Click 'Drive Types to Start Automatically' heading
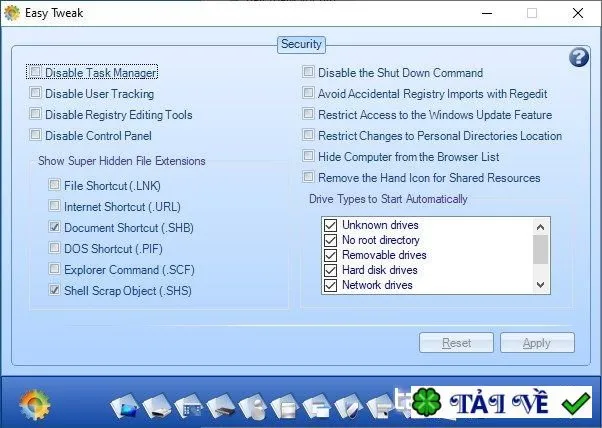This screenshot has height=428, width=602. click(x=388, y=199)
